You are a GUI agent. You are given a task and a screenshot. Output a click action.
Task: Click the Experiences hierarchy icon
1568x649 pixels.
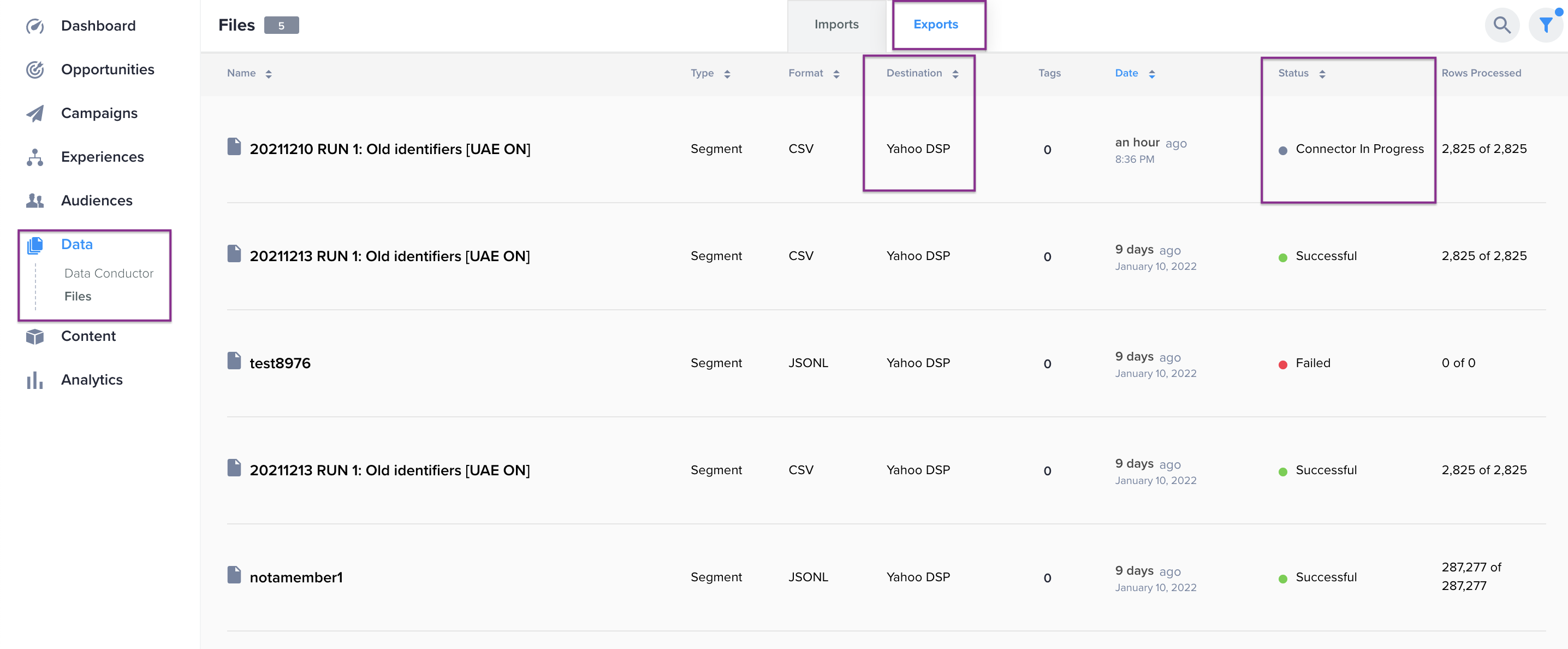click(35, 157)
